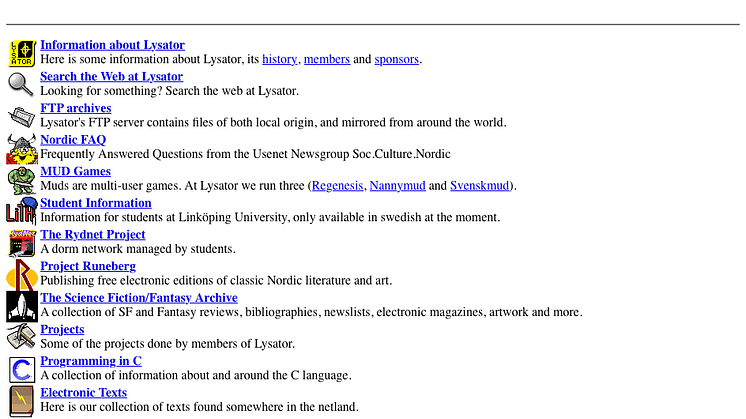This screenshot has height=419, width=746.
Task: Click the hammer icon beside Projects
Action: pyautogui.click(x=21, y=337)
